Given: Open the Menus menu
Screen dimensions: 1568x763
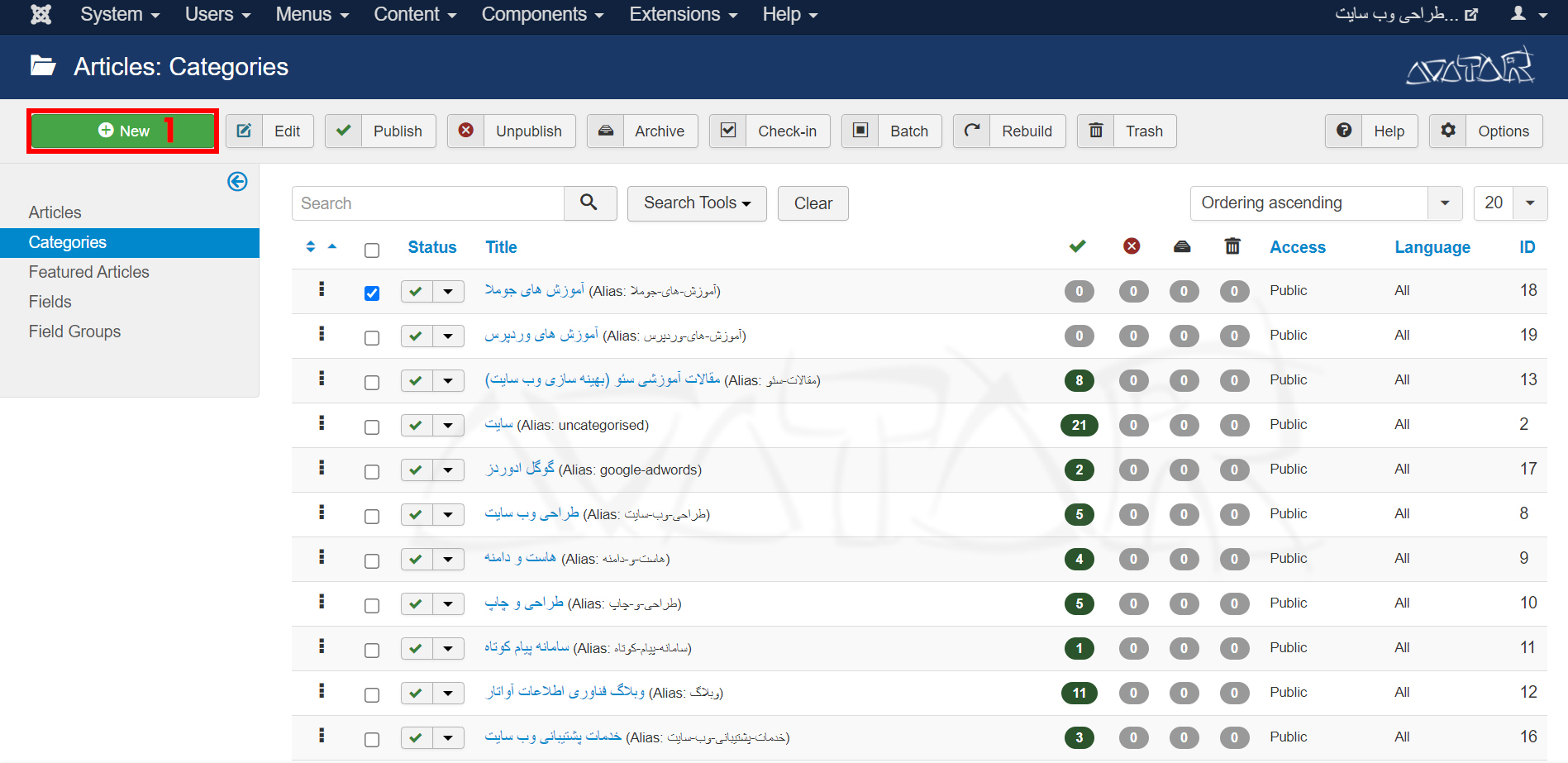Looking at the screenshot, I should 312,14.
